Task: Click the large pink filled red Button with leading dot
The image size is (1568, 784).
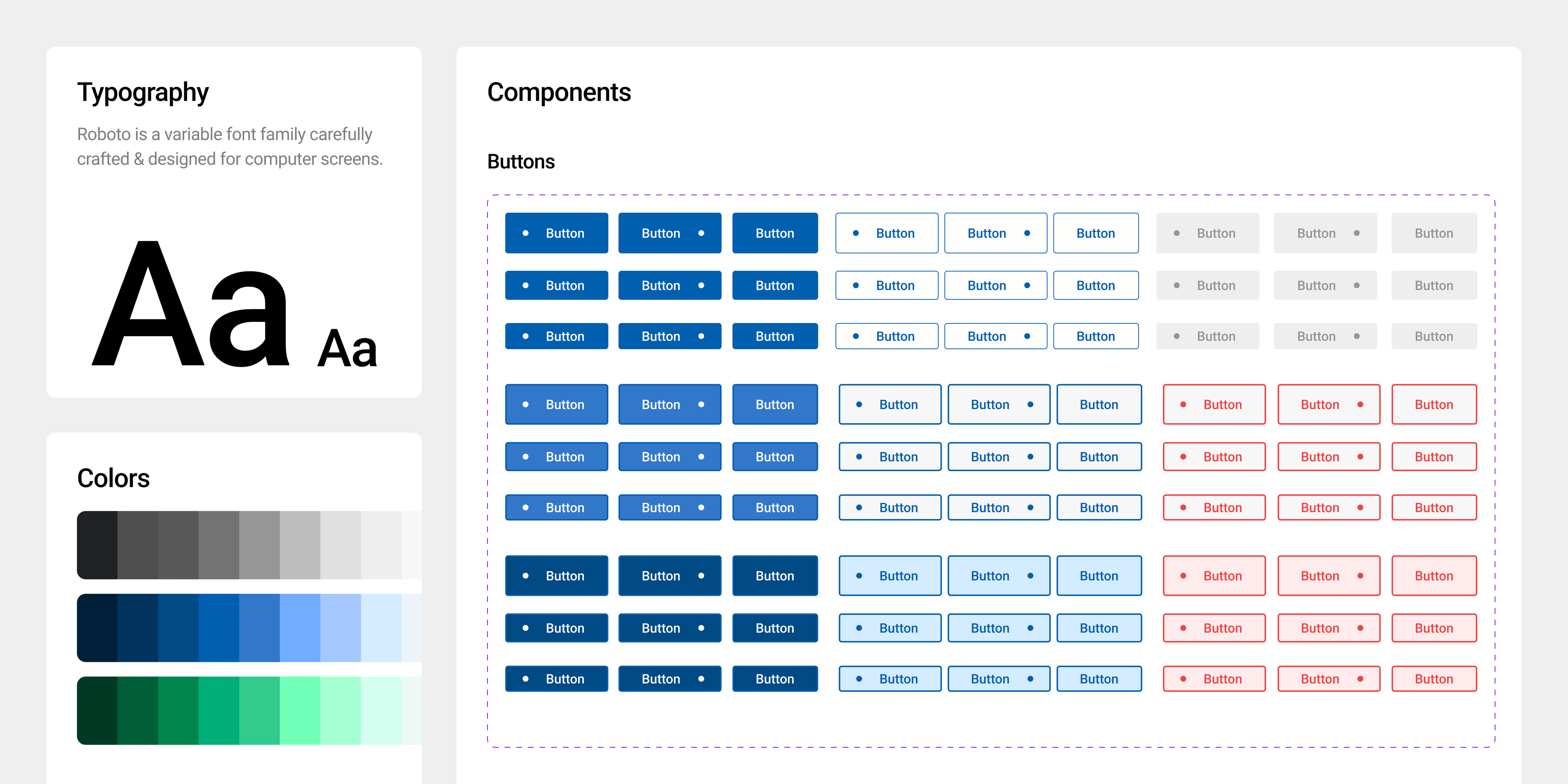Action: [x=1214, y=575]
